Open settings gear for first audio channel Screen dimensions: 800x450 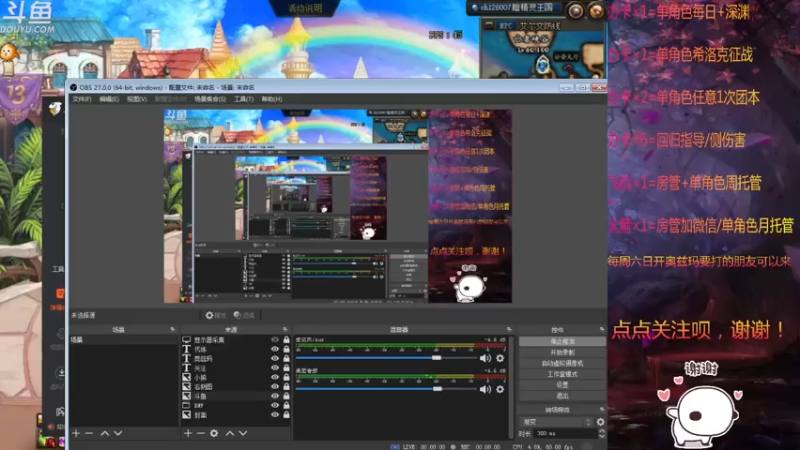[x=500, y=358]
